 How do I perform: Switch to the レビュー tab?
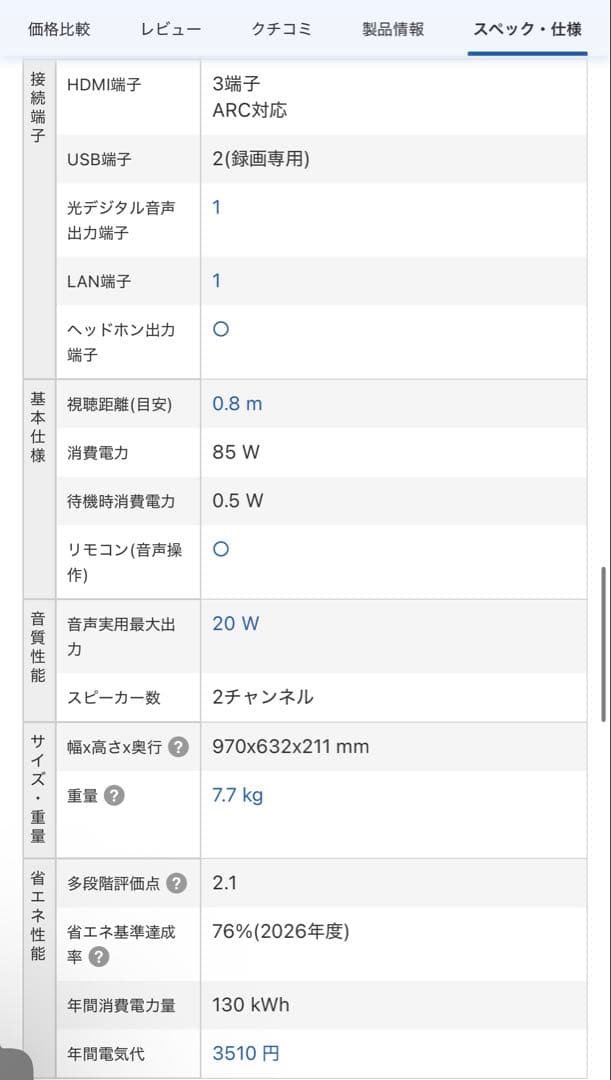click(x=171, y=29)
